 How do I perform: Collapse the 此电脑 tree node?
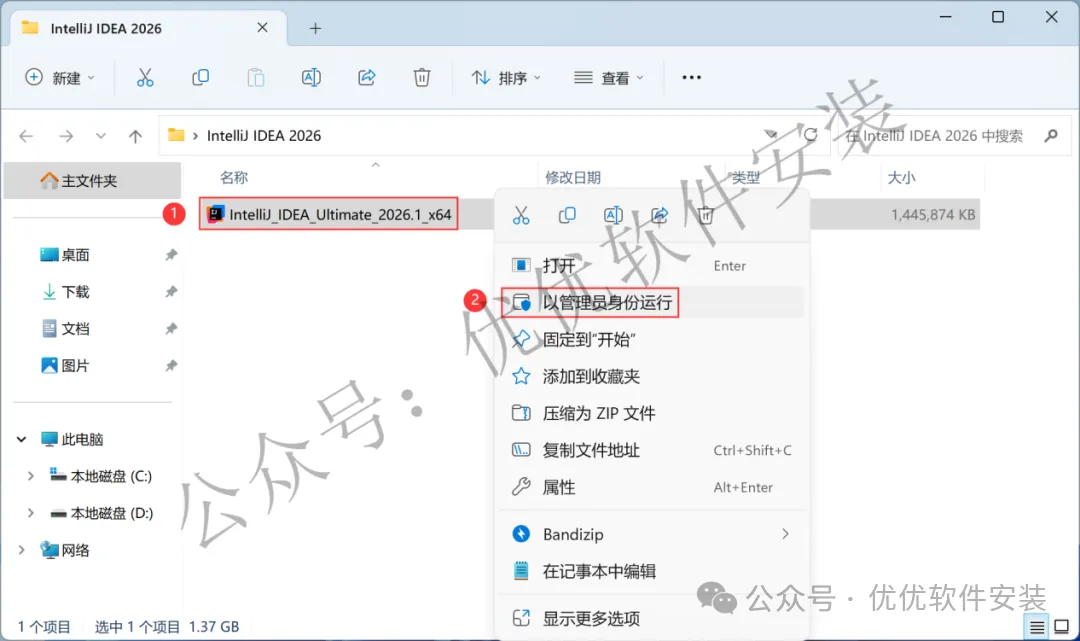click(21, 439)
